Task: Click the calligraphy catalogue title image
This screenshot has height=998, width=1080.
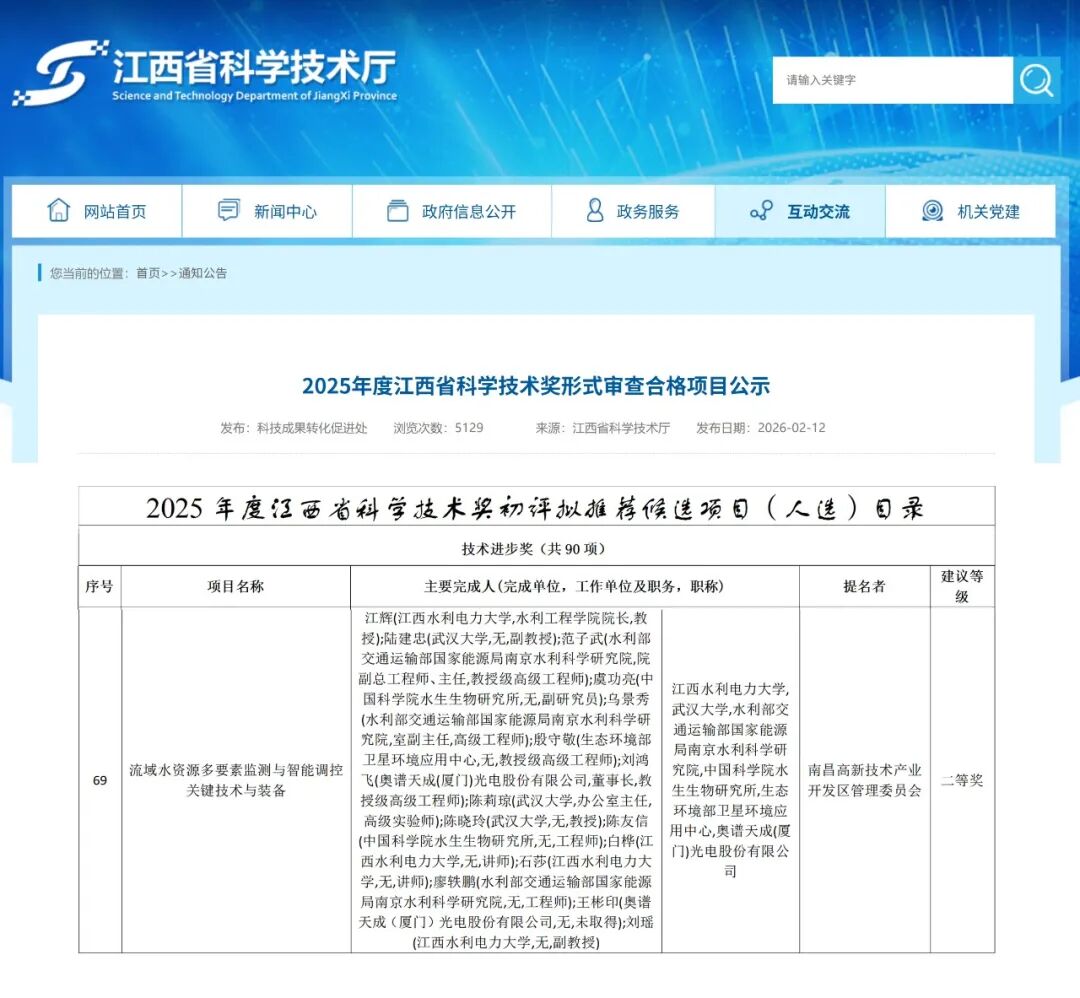Action: pyautogui.click(x=536, y=508)
